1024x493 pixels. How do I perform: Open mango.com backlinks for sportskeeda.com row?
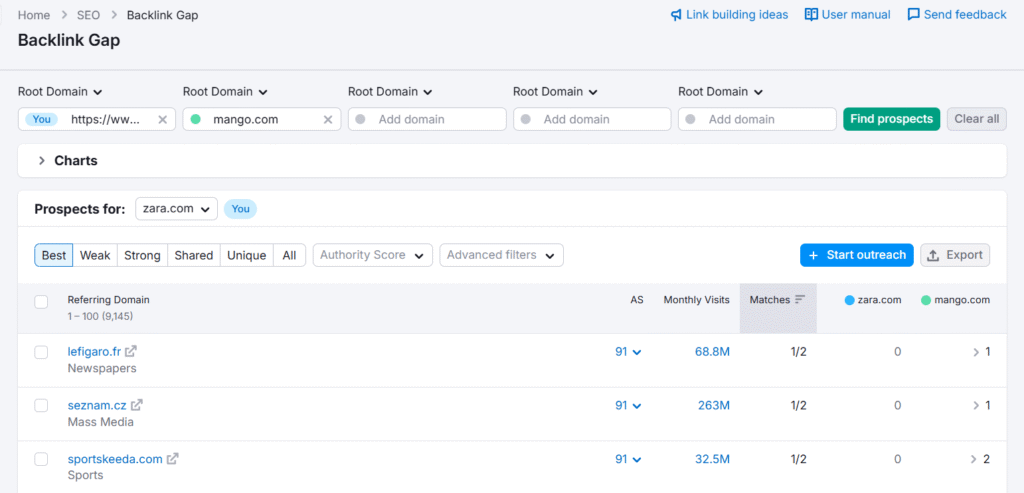pos(981,459)
